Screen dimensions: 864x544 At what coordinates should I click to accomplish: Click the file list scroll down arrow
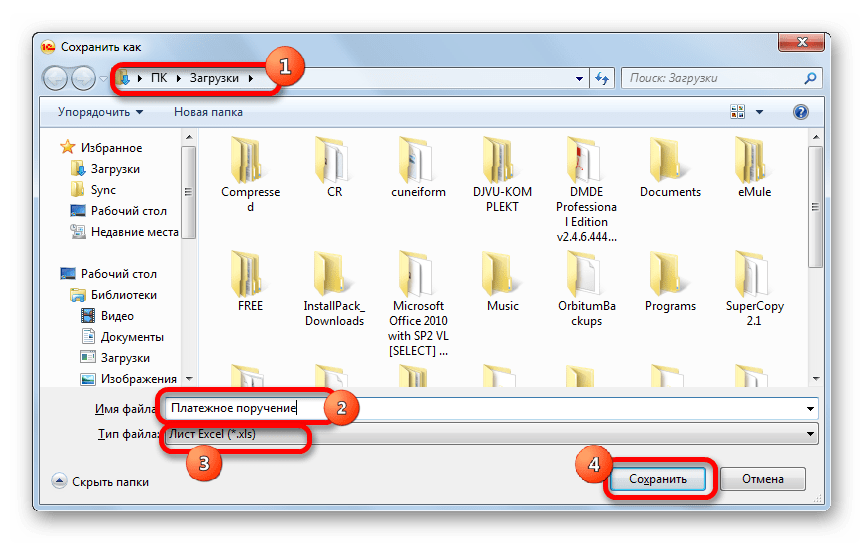tap(816, 379)
